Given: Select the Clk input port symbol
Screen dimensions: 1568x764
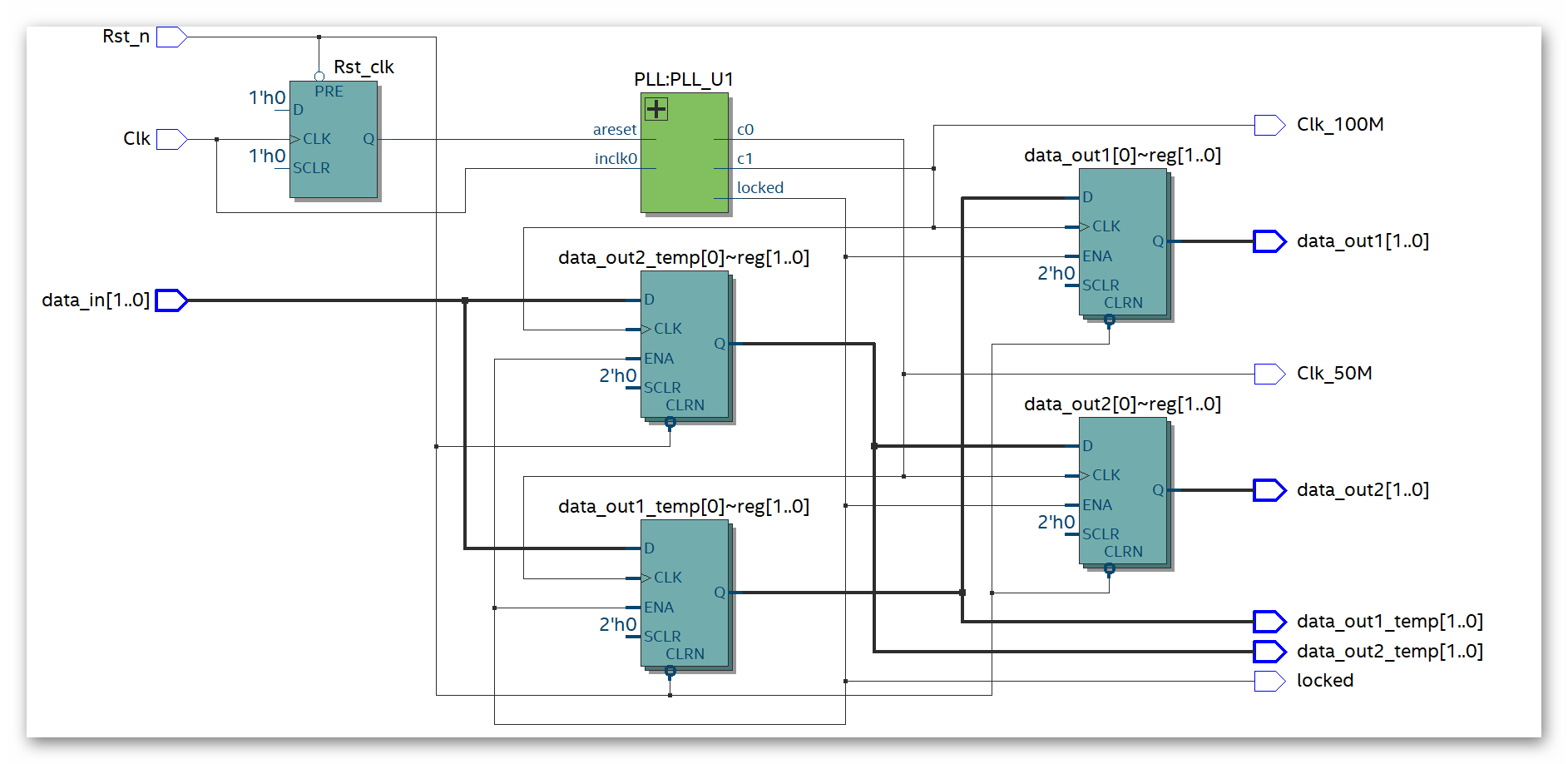Looking at the screenshot, I should [171, 139].
